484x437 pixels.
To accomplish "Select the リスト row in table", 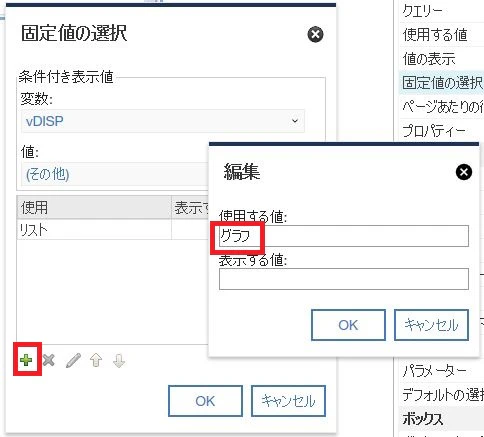I will [113, 230].
